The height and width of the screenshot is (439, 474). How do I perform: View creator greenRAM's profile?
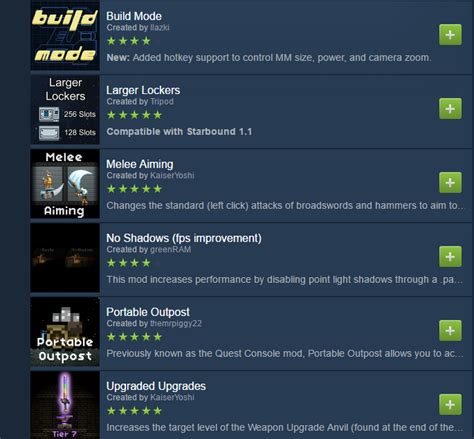[x=170, y=249]
